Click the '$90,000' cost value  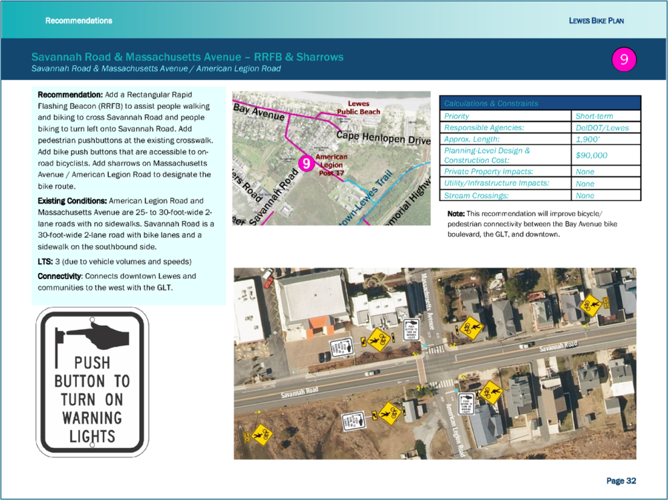tap(591, 155)
